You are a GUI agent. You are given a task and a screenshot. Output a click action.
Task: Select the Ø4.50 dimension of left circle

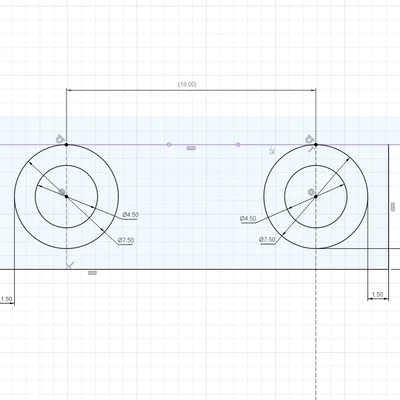click(x=130, y=215)
